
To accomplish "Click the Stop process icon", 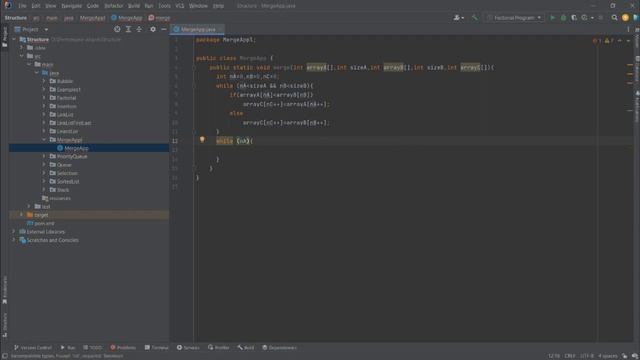I will [600, 18].
